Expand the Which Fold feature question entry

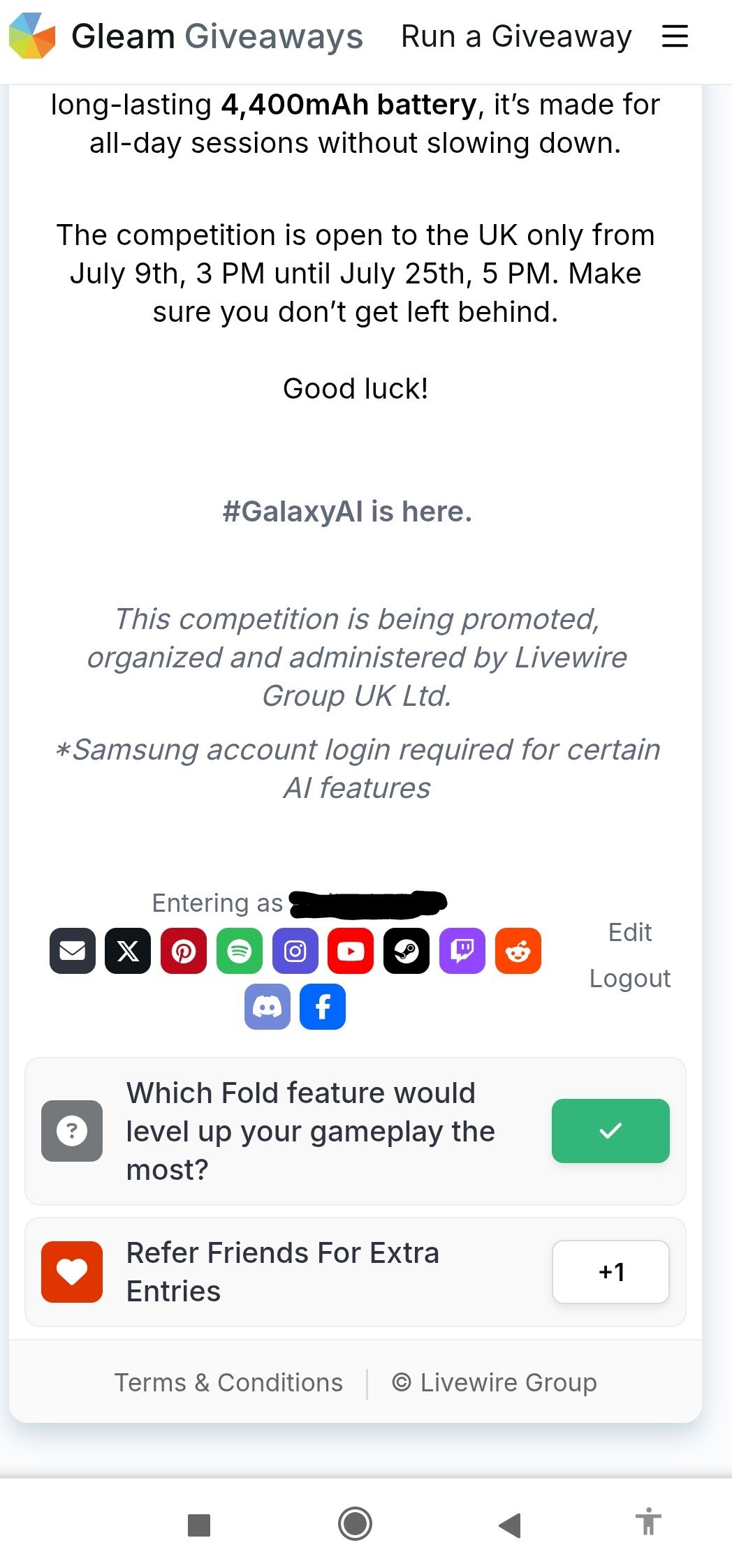point(356,1131)
